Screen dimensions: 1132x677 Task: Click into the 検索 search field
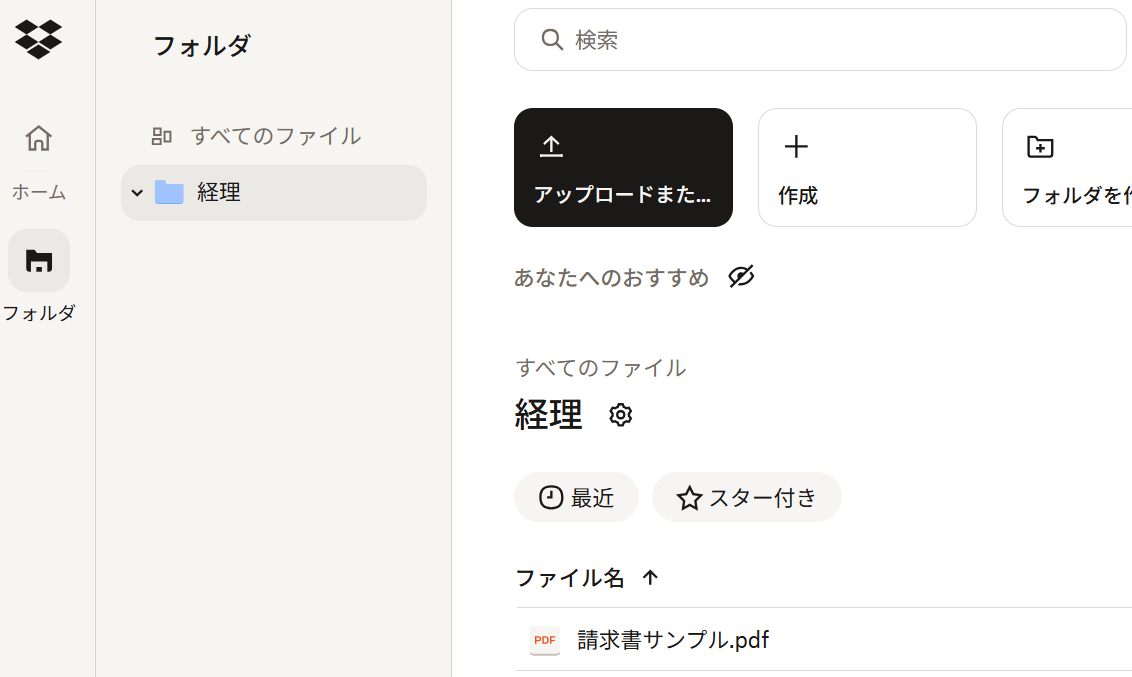pyautogui.click(x=840, y=40)
